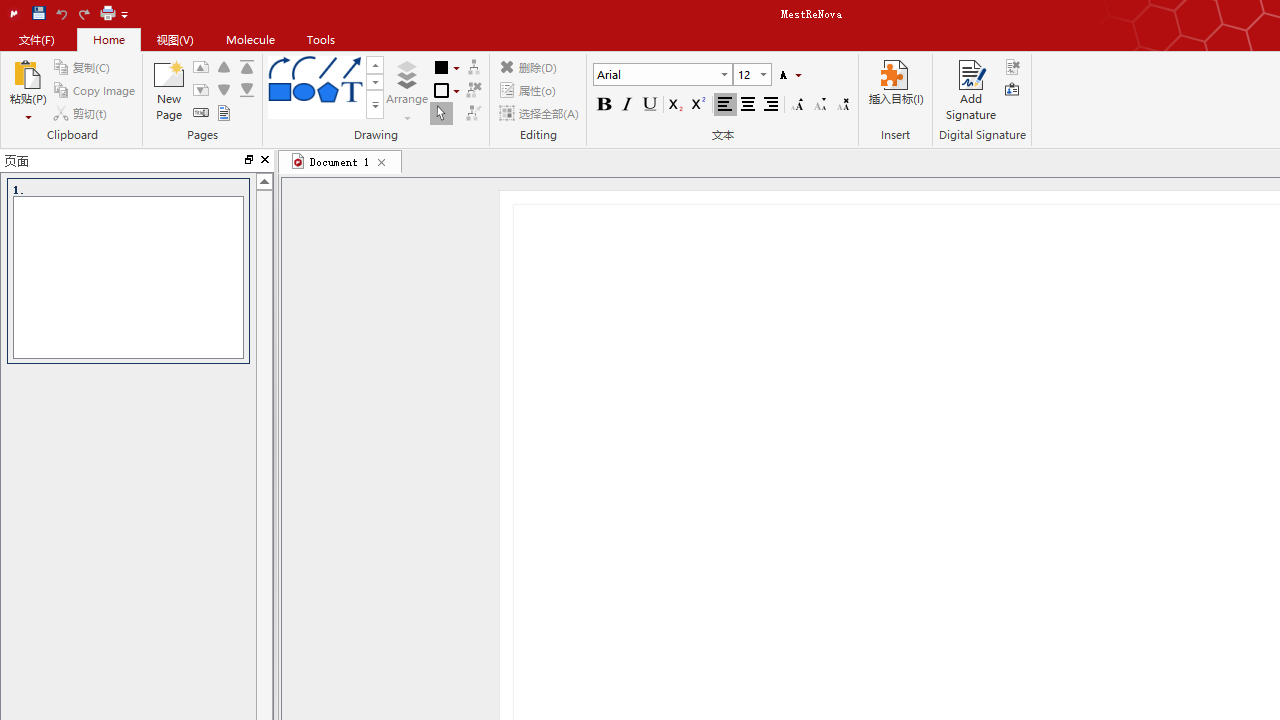Image resolution: width=1280 pixels, height=720 pixels.
Task: Click the New Page icon
Action: [x=169, y=77]
